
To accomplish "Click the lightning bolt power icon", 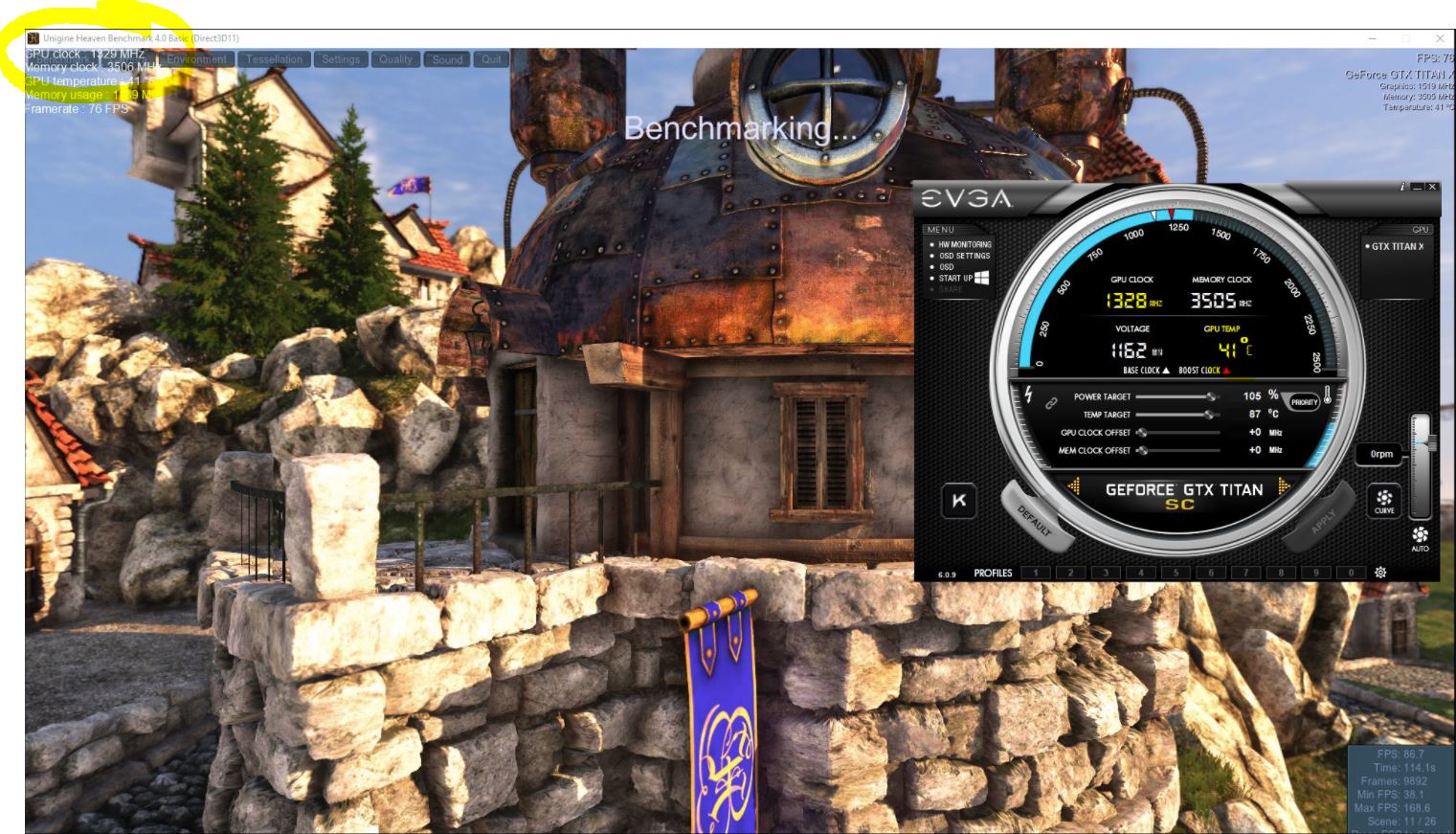I will (1029, 394).
